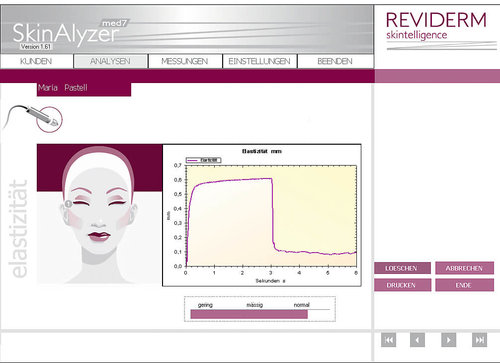Go to the EINSTELLUNGEN tab

259,61
